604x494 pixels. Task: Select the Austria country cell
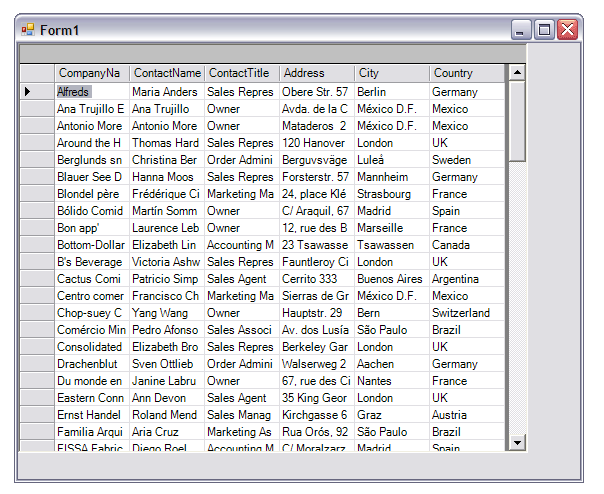(466, 415)
